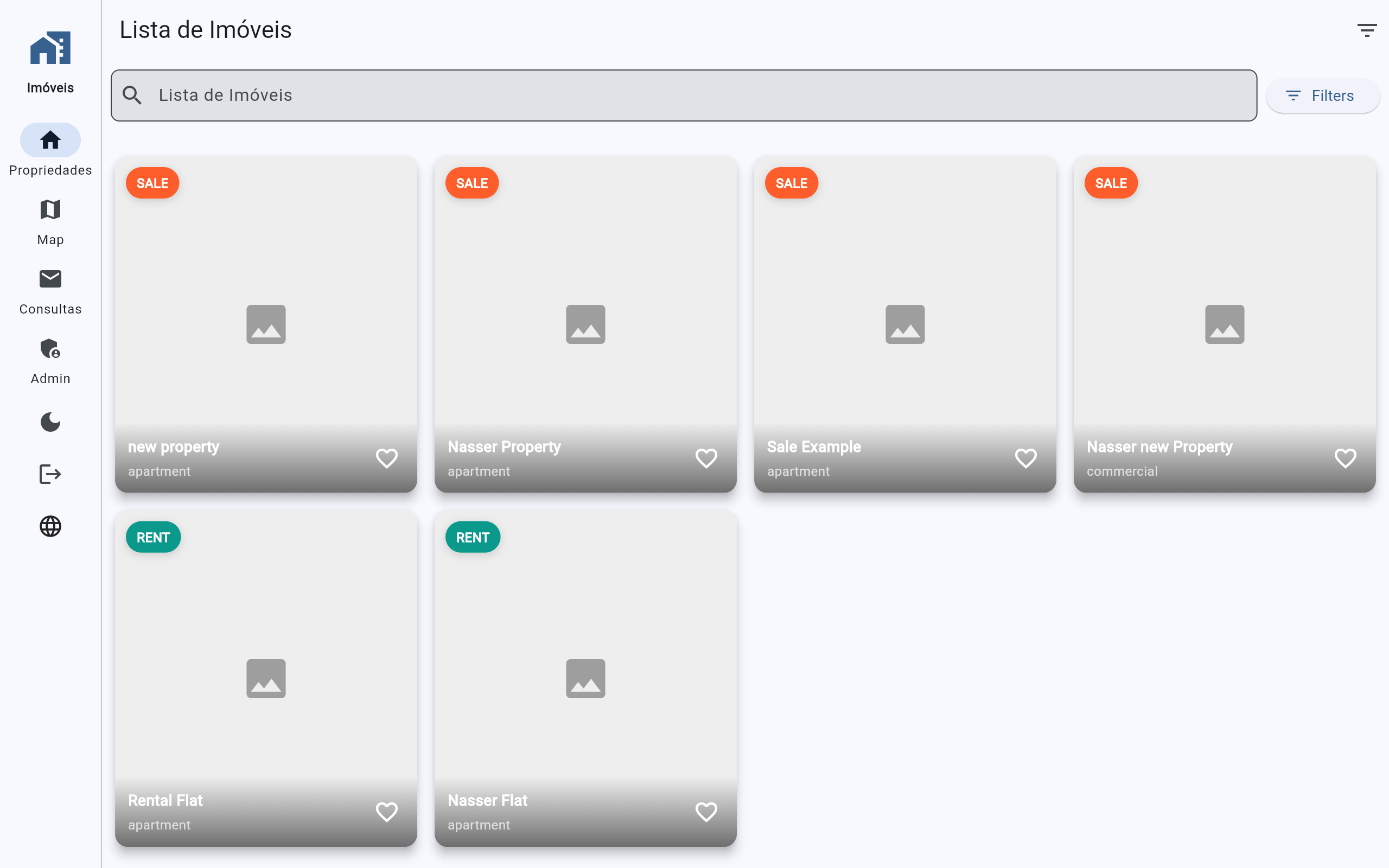Click the globe language icon

tap(50, 526)
